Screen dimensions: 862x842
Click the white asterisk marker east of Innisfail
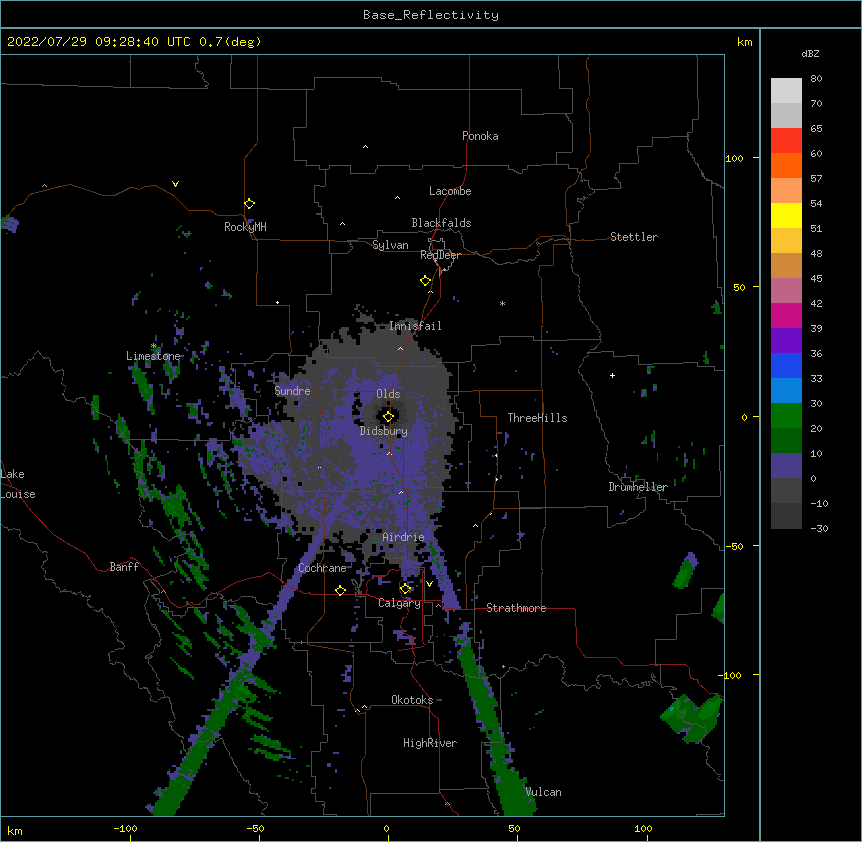click(x=502, y=303)
